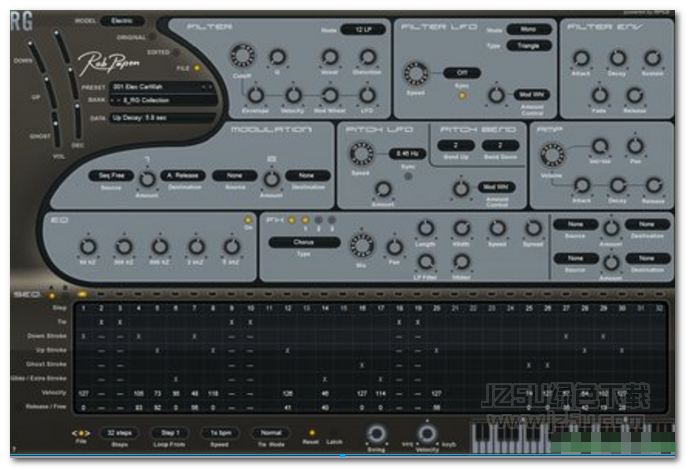This screenshot has width=686, height=469.
Task: Adjust the FX Mix knob
Action: (x=362, y=245)
